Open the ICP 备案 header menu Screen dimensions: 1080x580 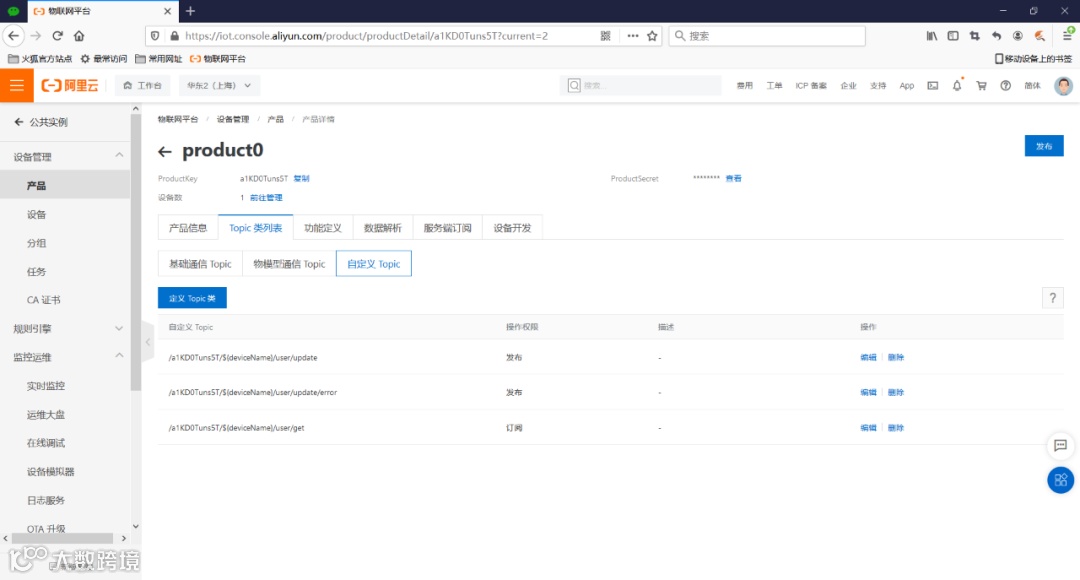(811, 85)
